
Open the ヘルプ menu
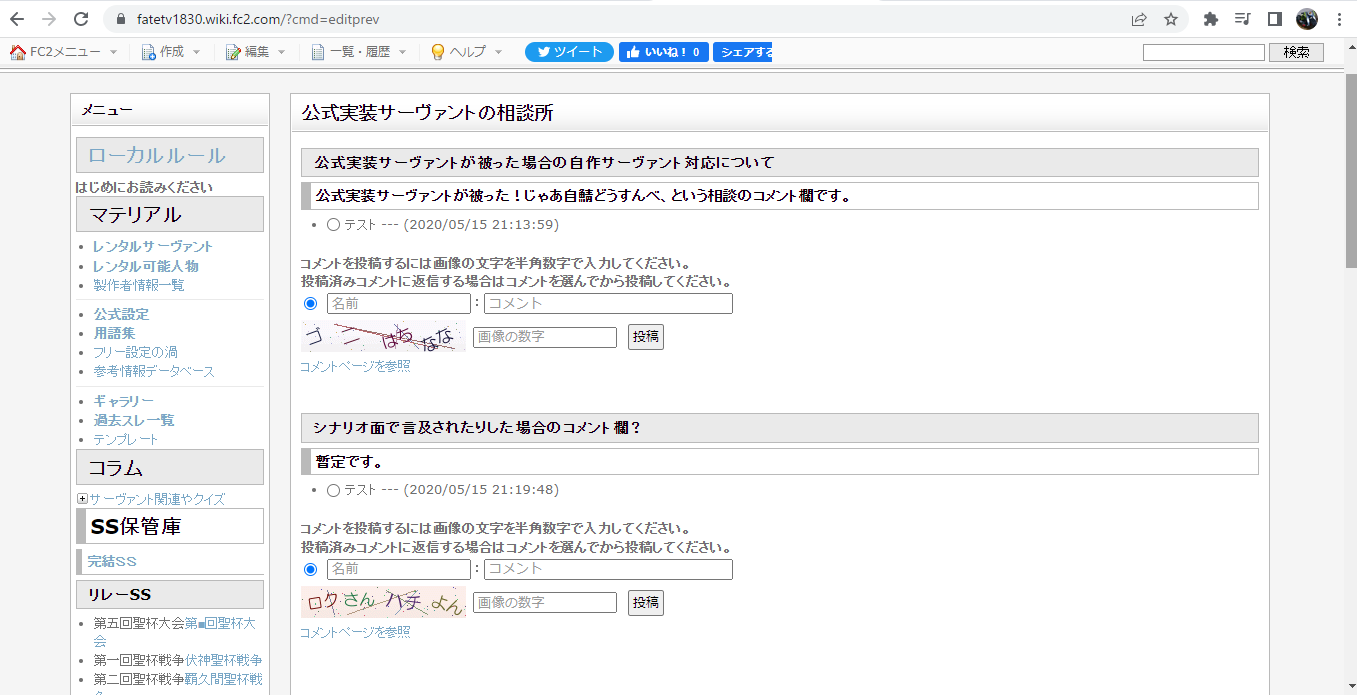[466, 52]
